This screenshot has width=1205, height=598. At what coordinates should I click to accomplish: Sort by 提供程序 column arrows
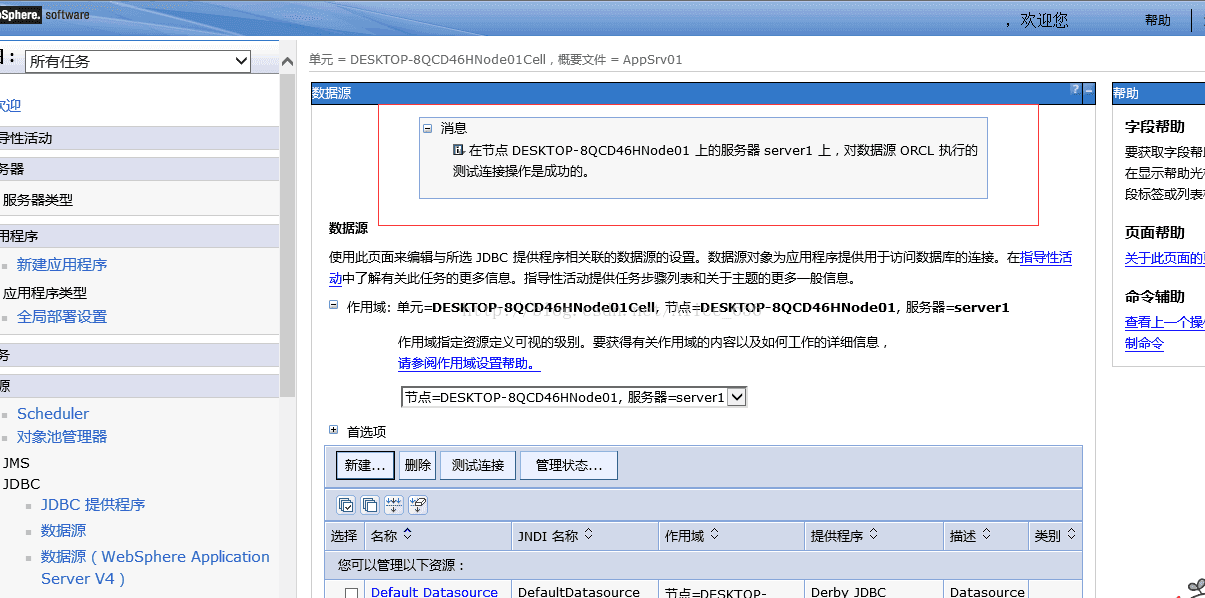coord(874,535)
